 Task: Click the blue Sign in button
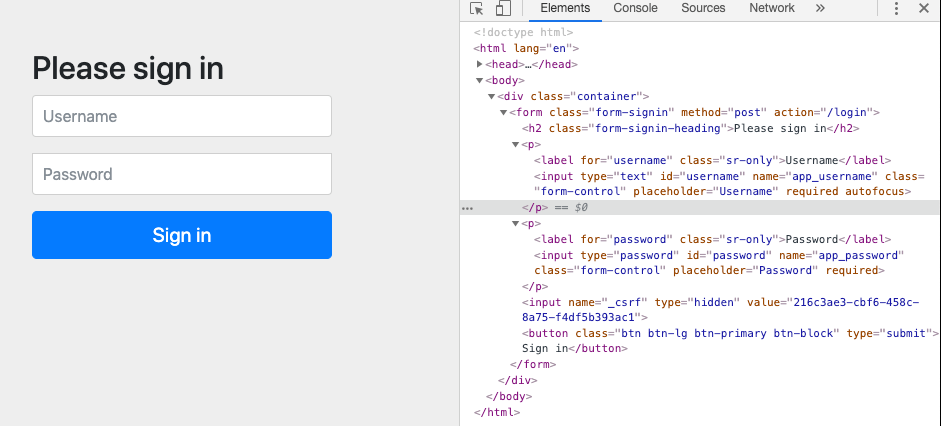pyautogui.click(x=182, y=235)
